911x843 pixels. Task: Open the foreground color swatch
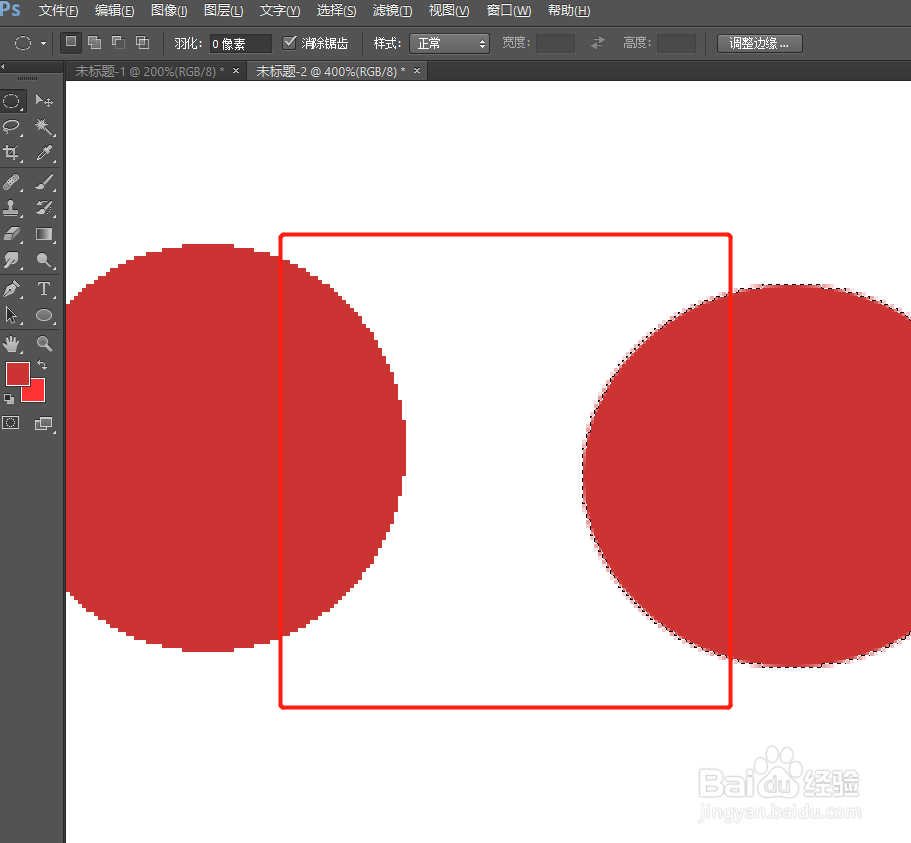pos(17,373)
